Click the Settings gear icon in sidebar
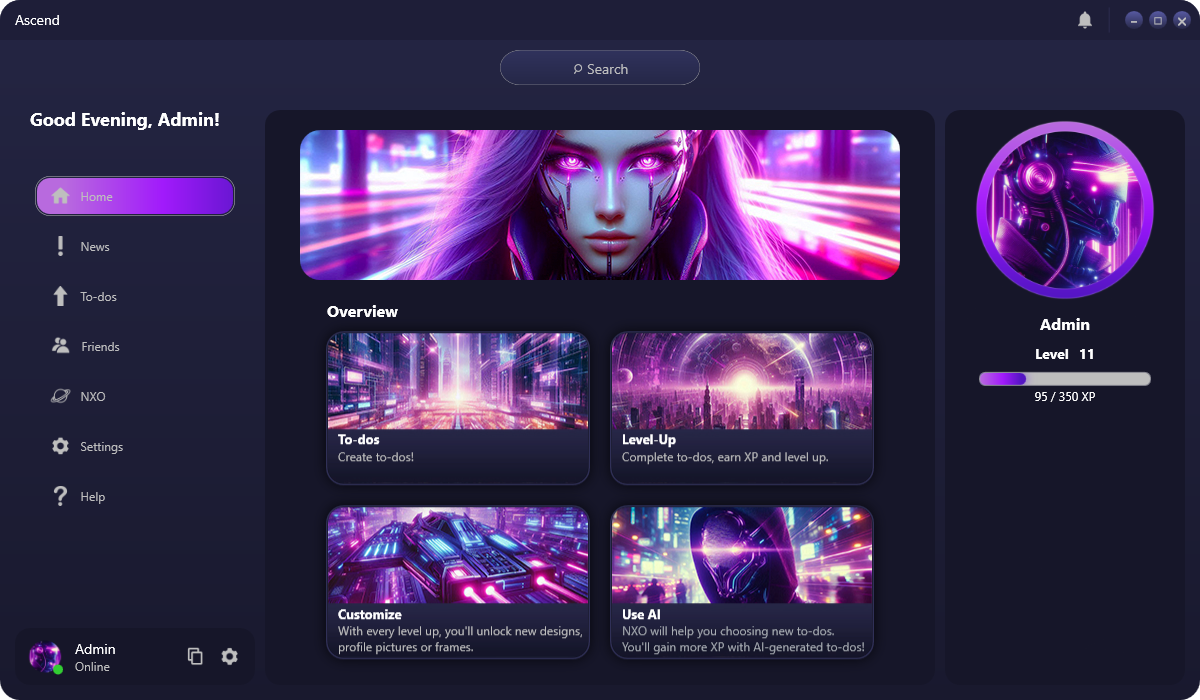The height and width of the screenshot is (700, 1200). 61,446
